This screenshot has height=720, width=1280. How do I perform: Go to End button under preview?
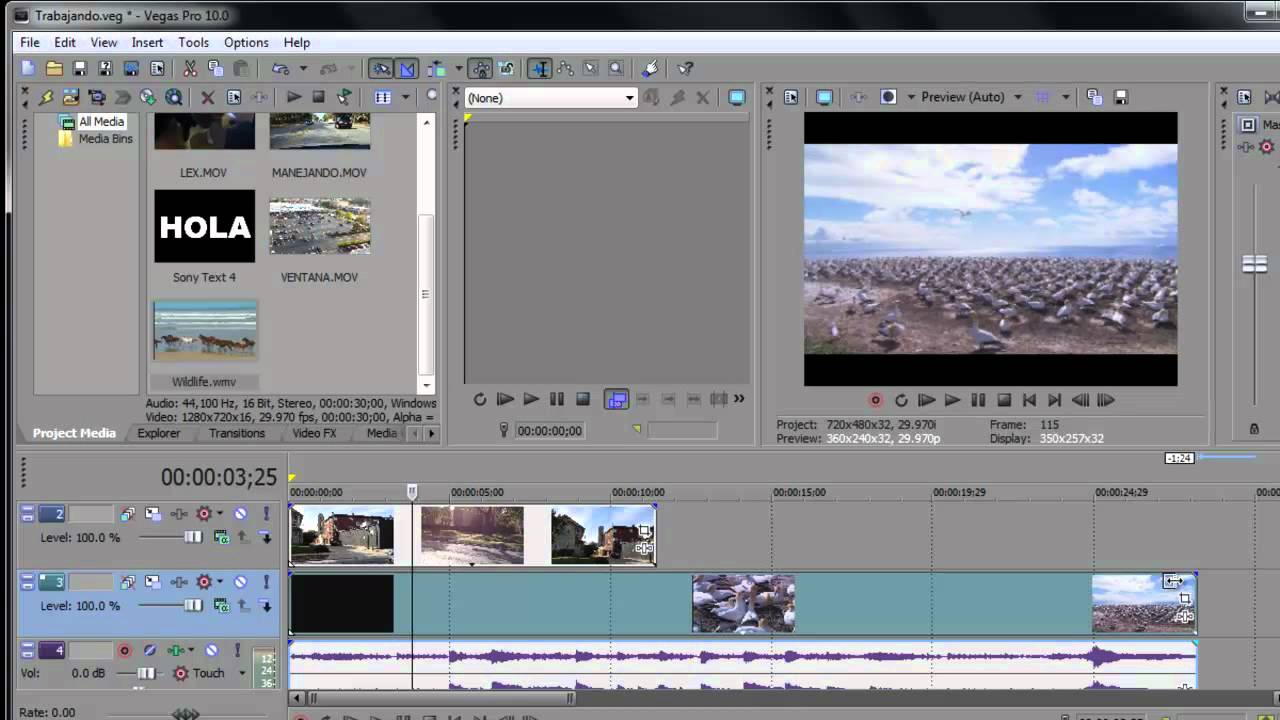tap(1054, 400)
